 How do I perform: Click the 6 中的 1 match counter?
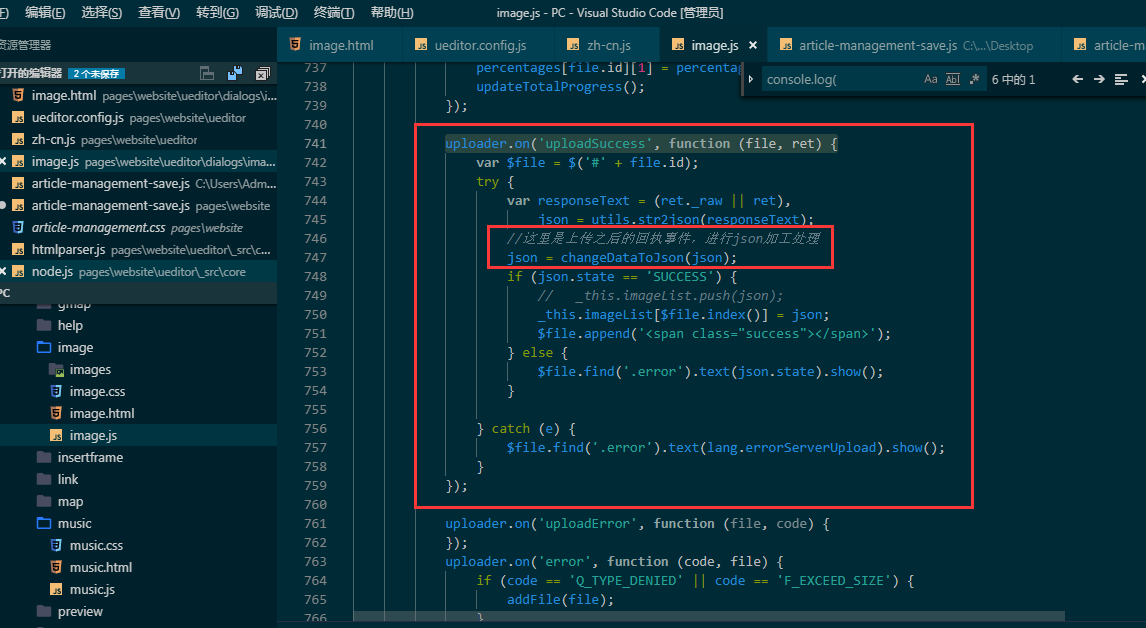click(x=1013, y=80)
